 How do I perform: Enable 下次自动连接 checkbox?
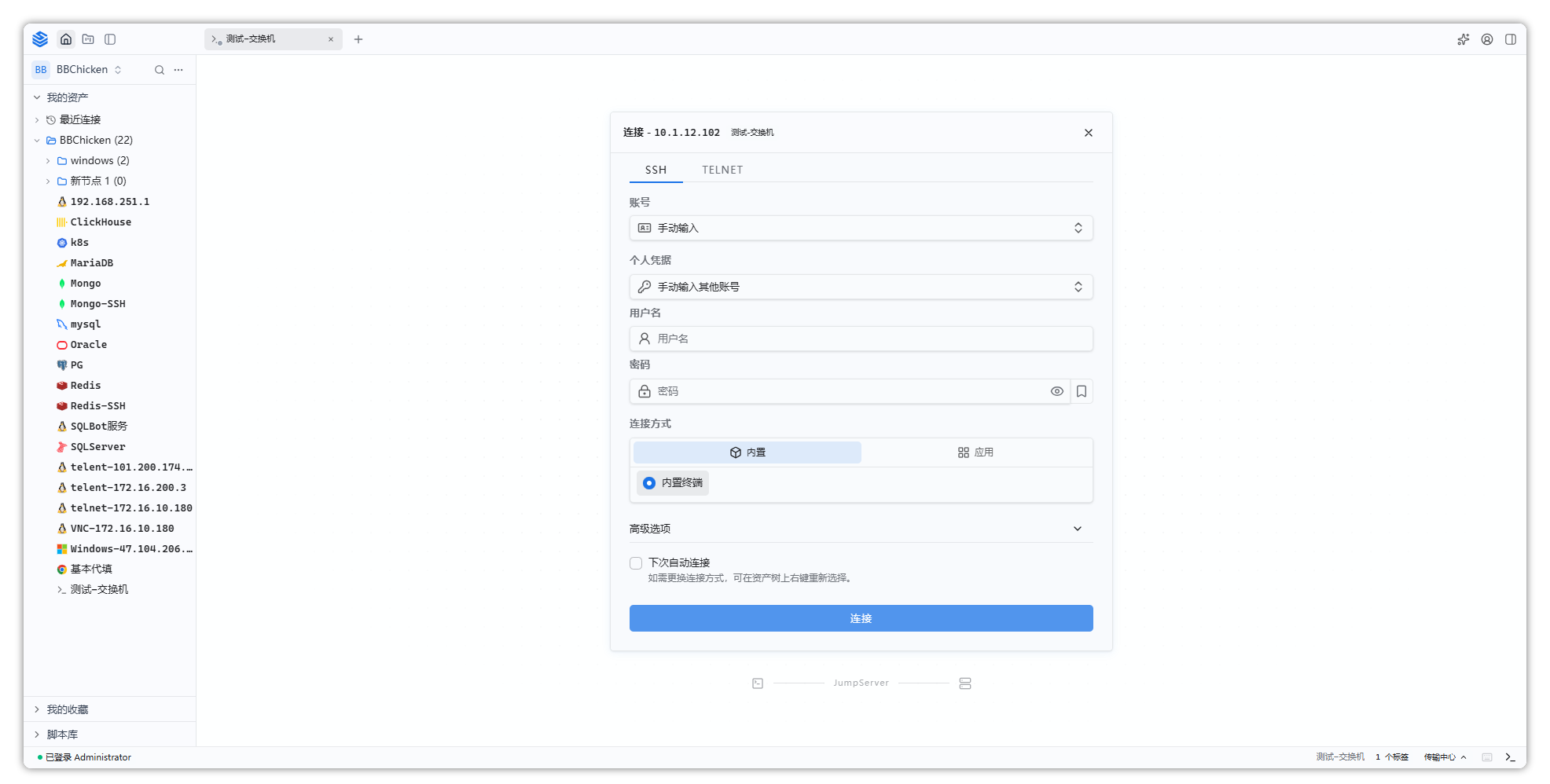coord(636,563)
